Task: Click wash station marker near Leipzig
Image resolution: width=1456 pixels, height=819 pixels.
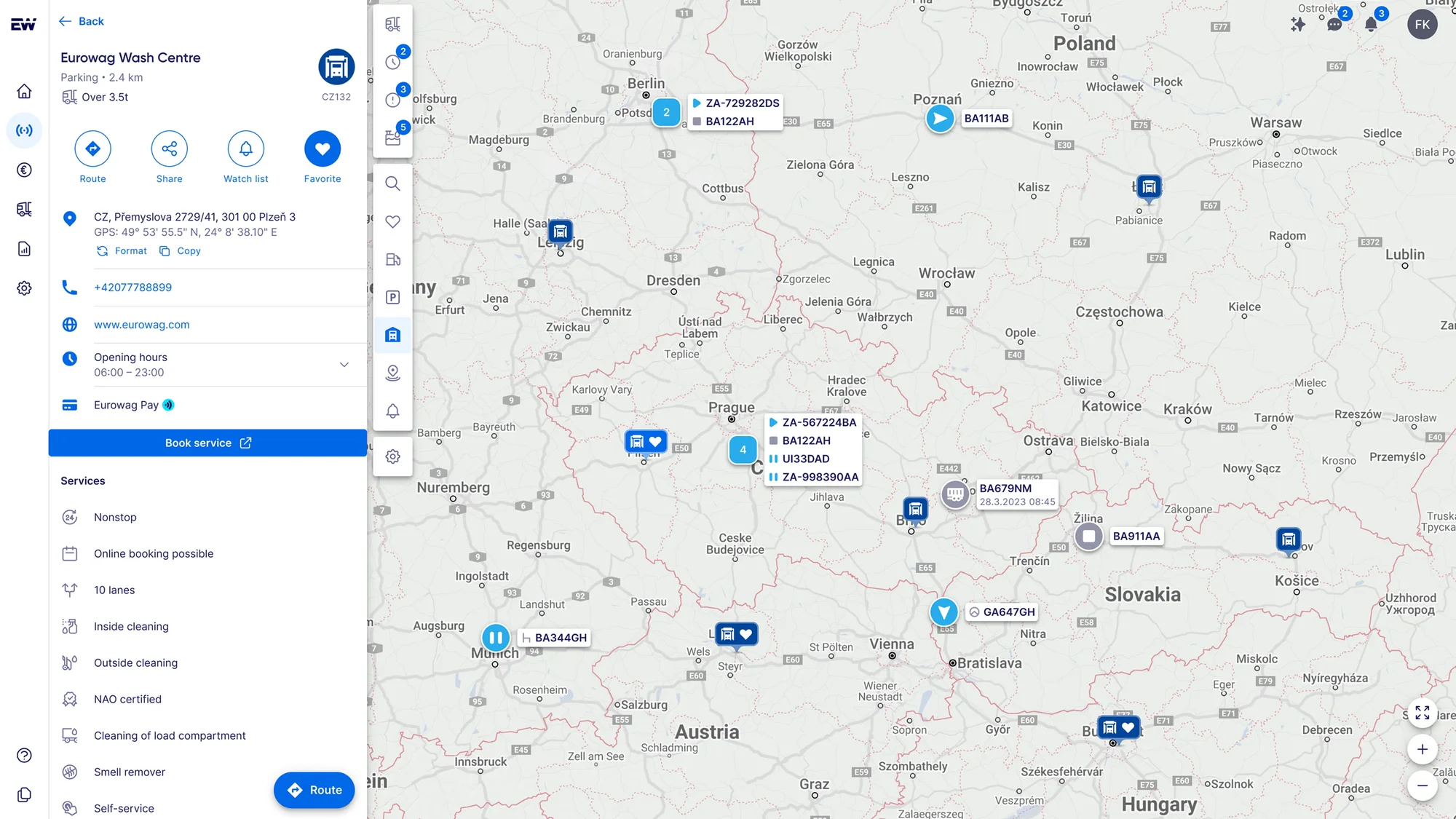Action: pos(560,232)
